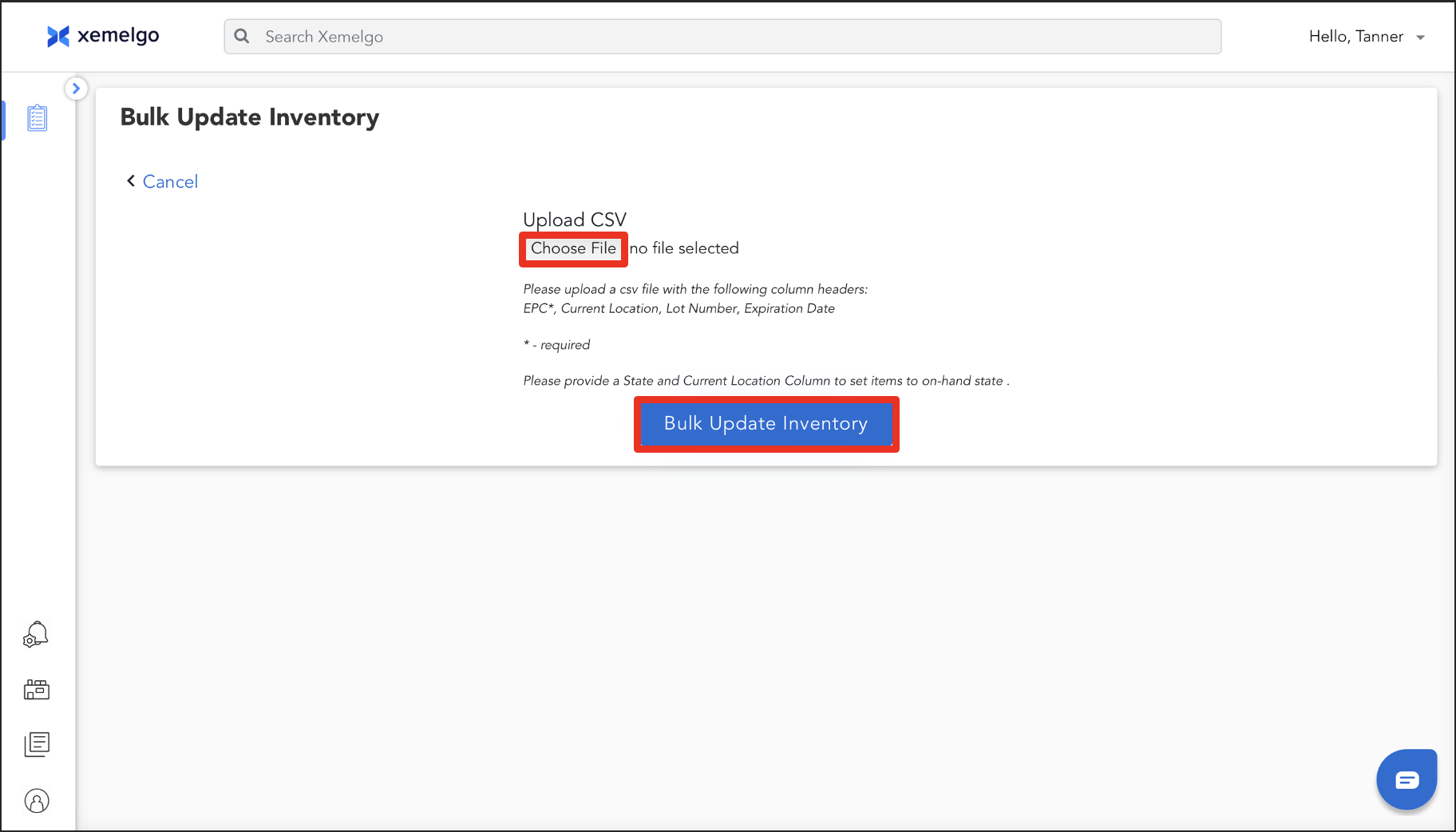Click the column headers list text
The width and height of the screenshot is (1456, 832).
679,308
